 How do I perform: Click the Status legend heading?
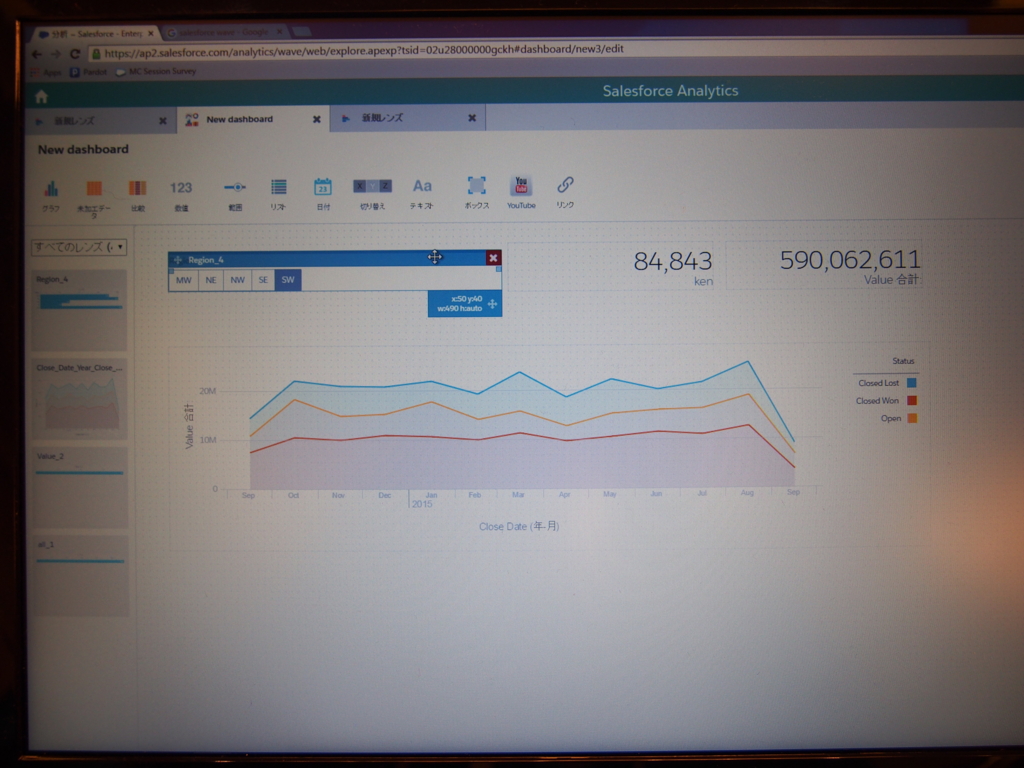coord(903,360)
